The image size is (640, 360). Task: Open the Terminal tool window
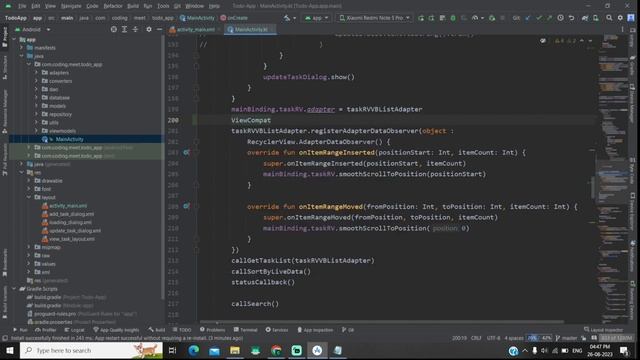245,330
